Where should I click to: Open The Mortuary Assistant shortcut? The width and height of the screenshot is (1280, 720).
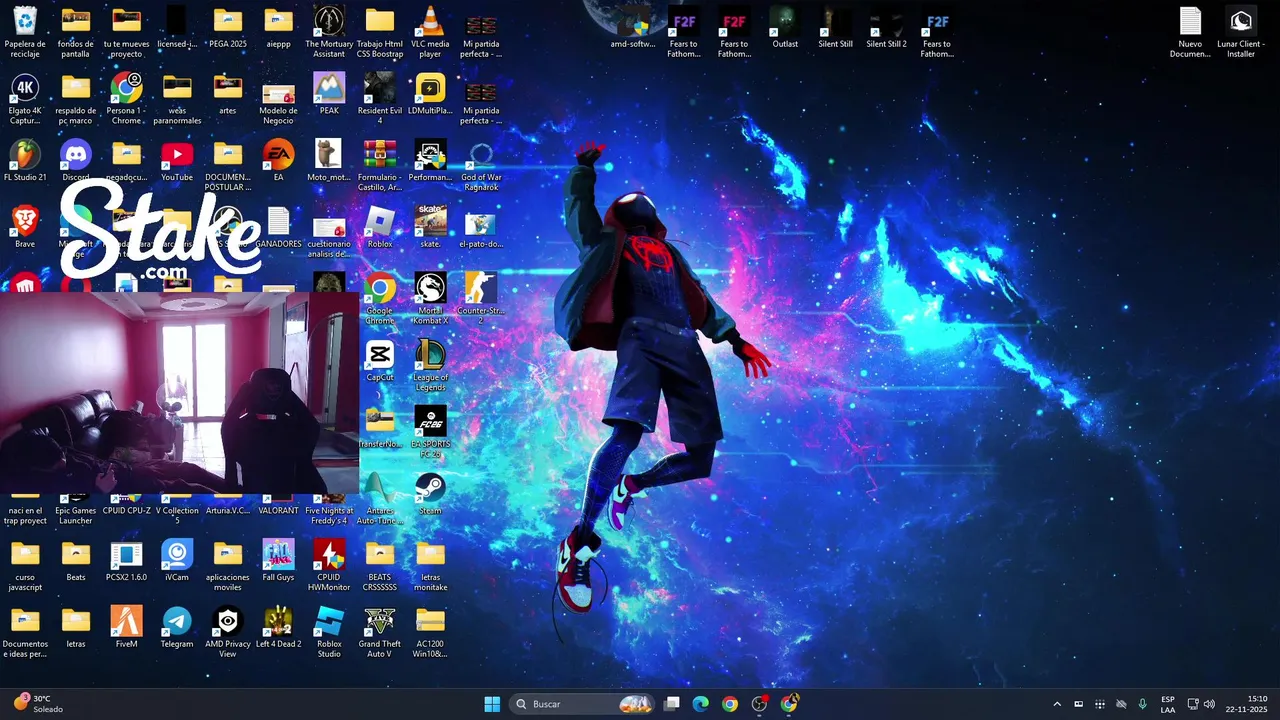pyautogui.click(x=329, y=32)
